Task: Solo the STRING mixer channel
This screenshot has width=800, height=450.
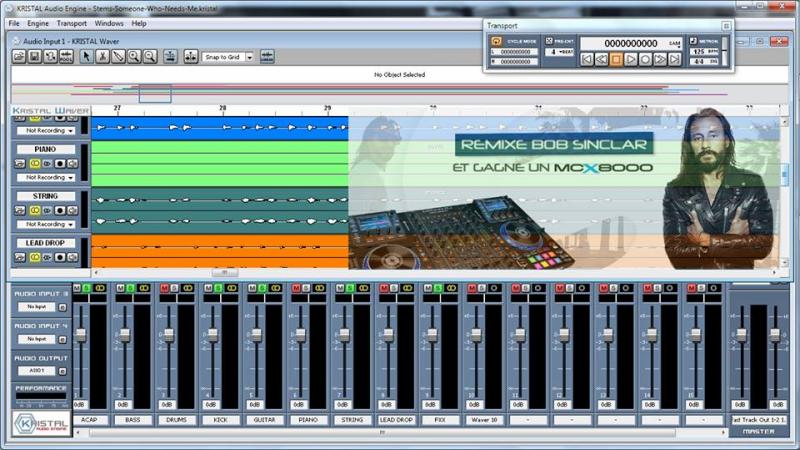Action: (x=350, y=288)
